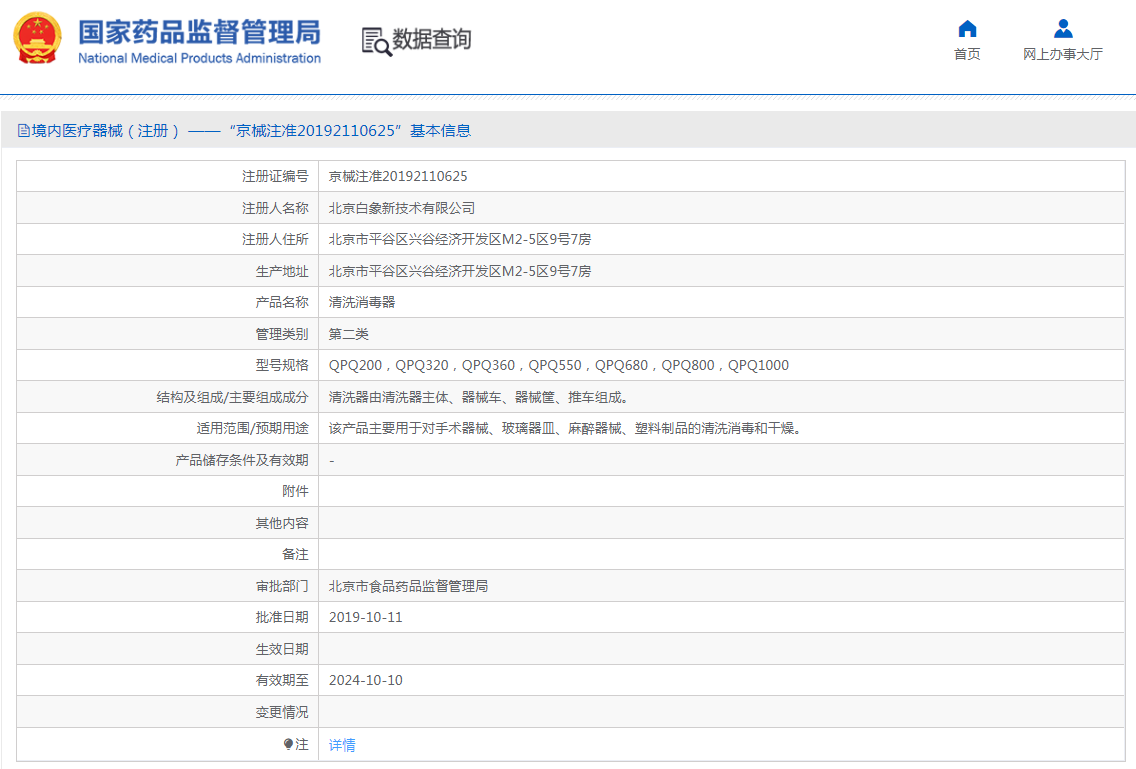This screenshot has height=769, width=1136.
Task: Open the 详情 details link
Action: coord(341,744)
